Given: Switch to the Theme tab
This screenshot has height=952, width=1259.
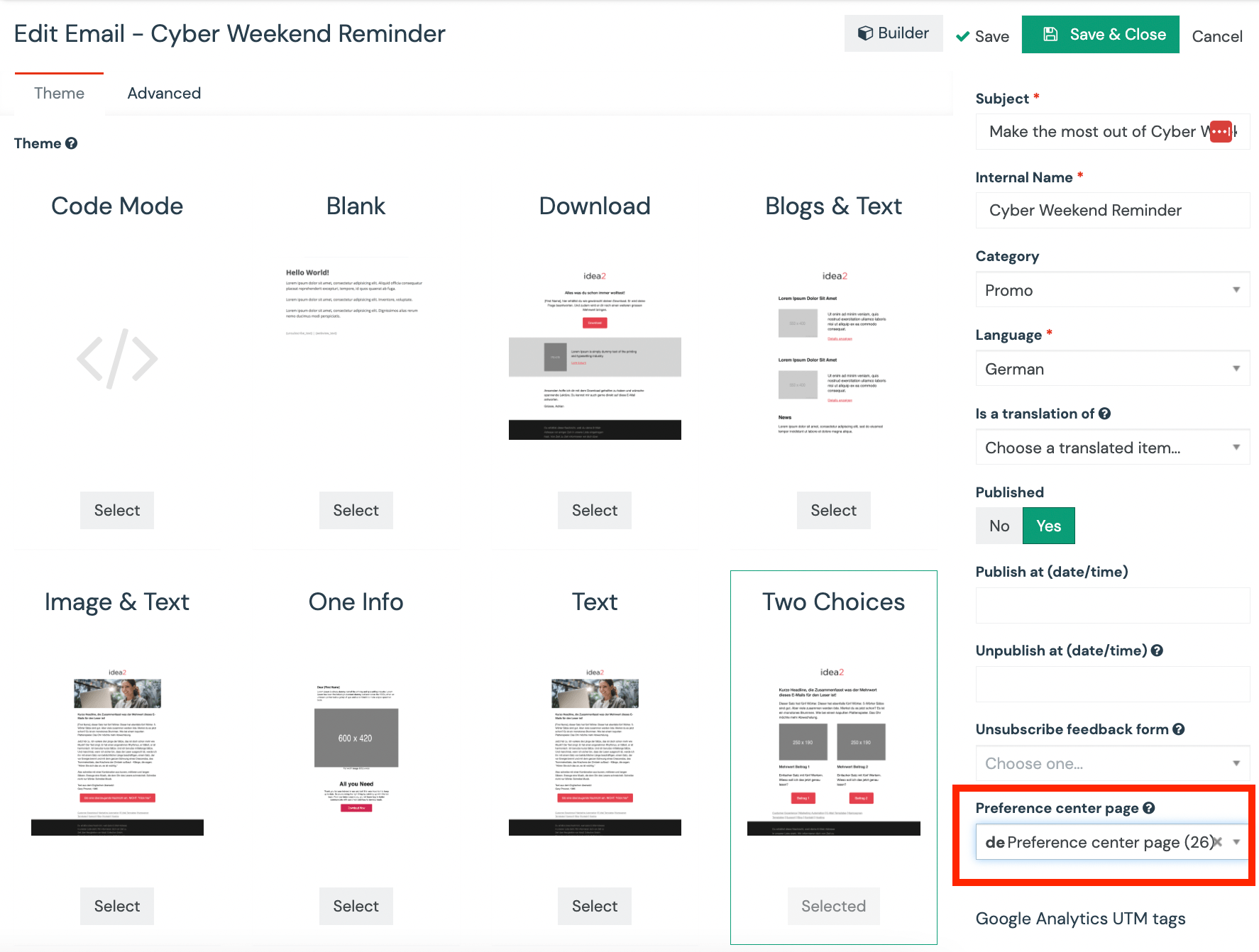Looking at the screenshot, I should tap(59, 93).
